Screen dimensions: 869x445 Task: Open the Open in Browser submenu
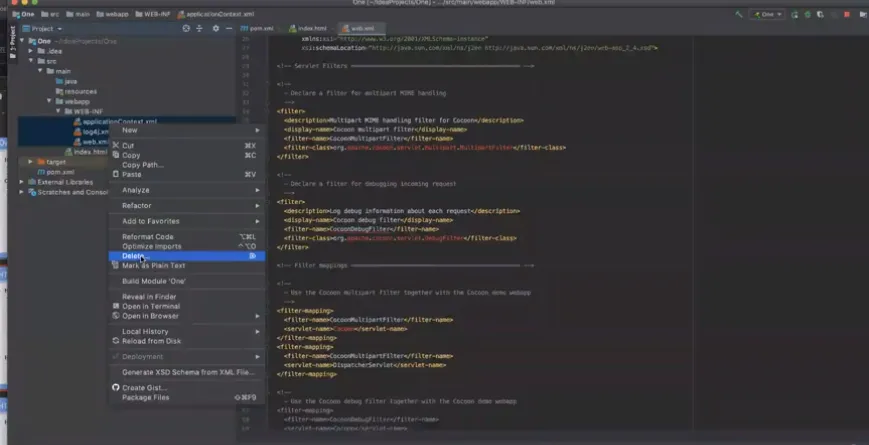coord(186,316)
